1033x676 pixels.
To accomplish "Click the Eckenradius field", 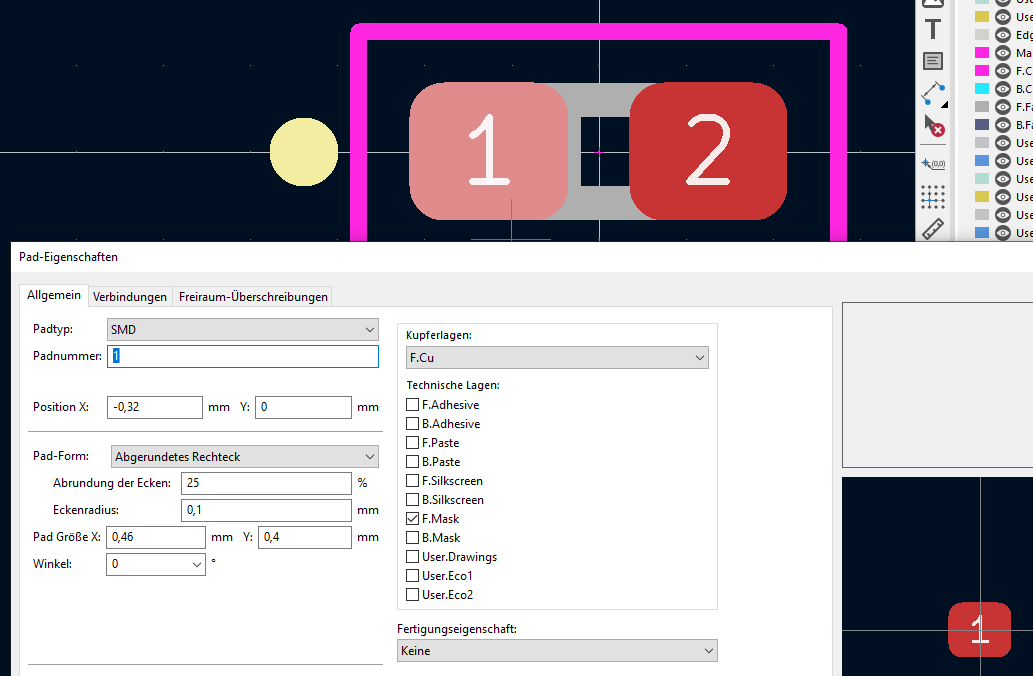I will (266, 510).
